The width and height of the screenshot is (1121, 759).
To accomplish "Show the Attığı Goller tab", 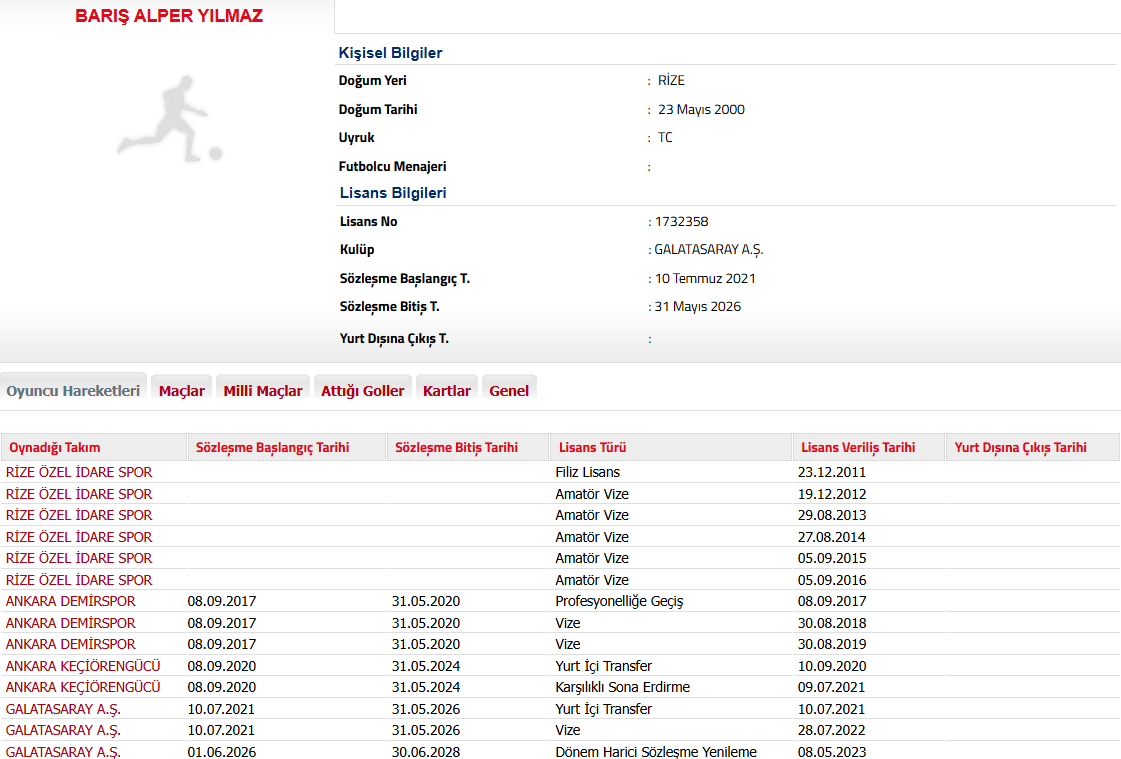I will 362,391.
